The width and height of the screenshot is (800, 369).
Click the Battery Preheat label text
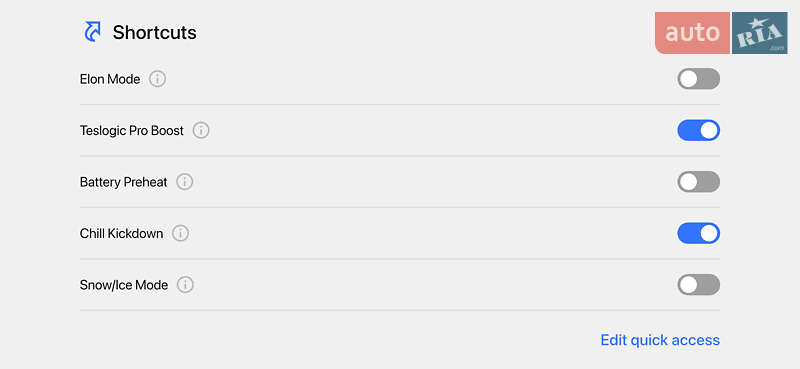tap(123, 182)
